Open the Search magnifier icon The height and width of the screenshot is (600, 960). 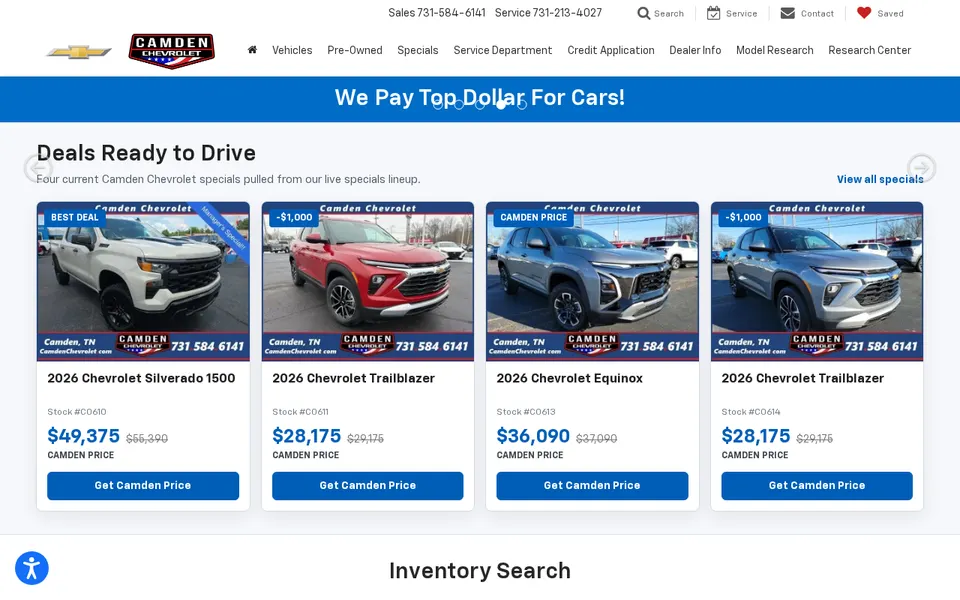click(643, 13)
